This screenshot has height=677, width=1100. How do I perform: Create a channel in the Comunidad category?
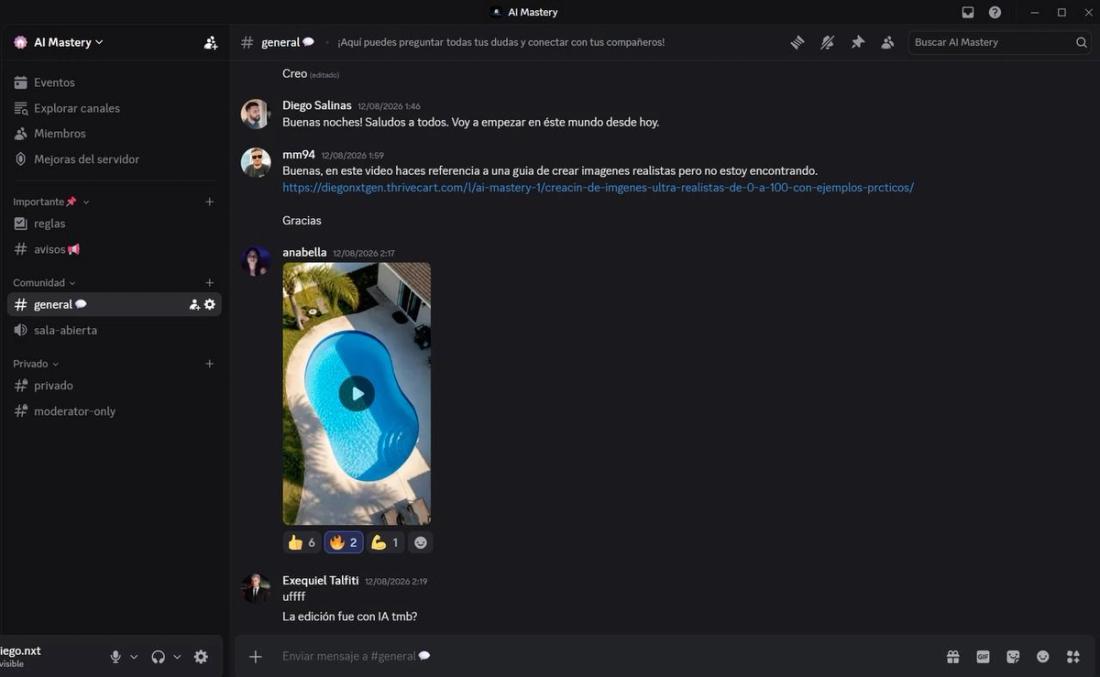(209, 283)
